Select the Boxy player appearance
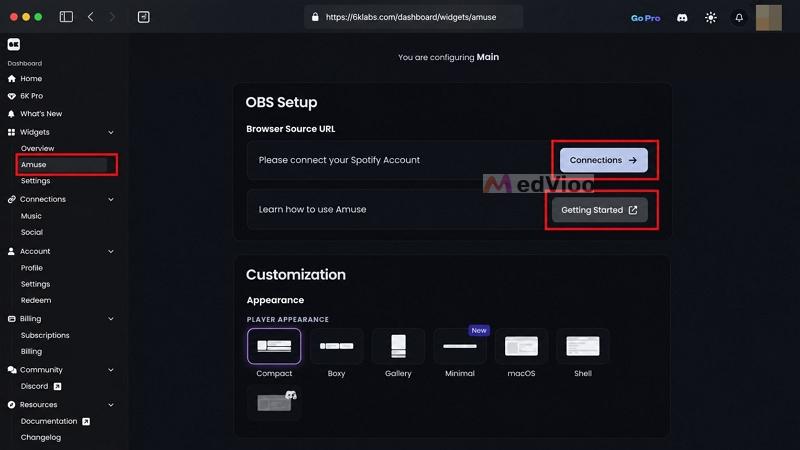The image size is (800, 450). (336, 346)
